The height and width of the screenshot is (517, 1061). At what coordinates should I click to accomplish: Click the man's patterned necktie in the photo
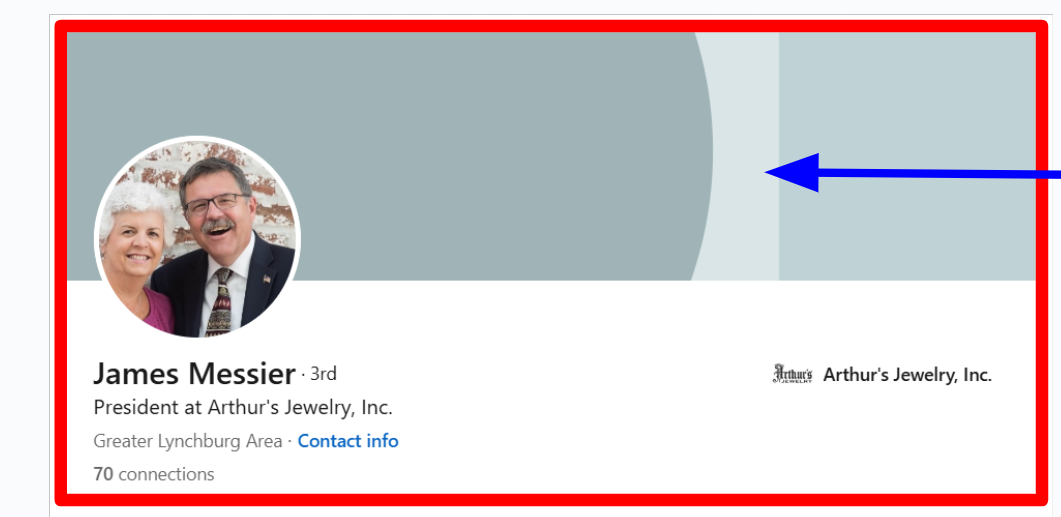pos(219,303)
